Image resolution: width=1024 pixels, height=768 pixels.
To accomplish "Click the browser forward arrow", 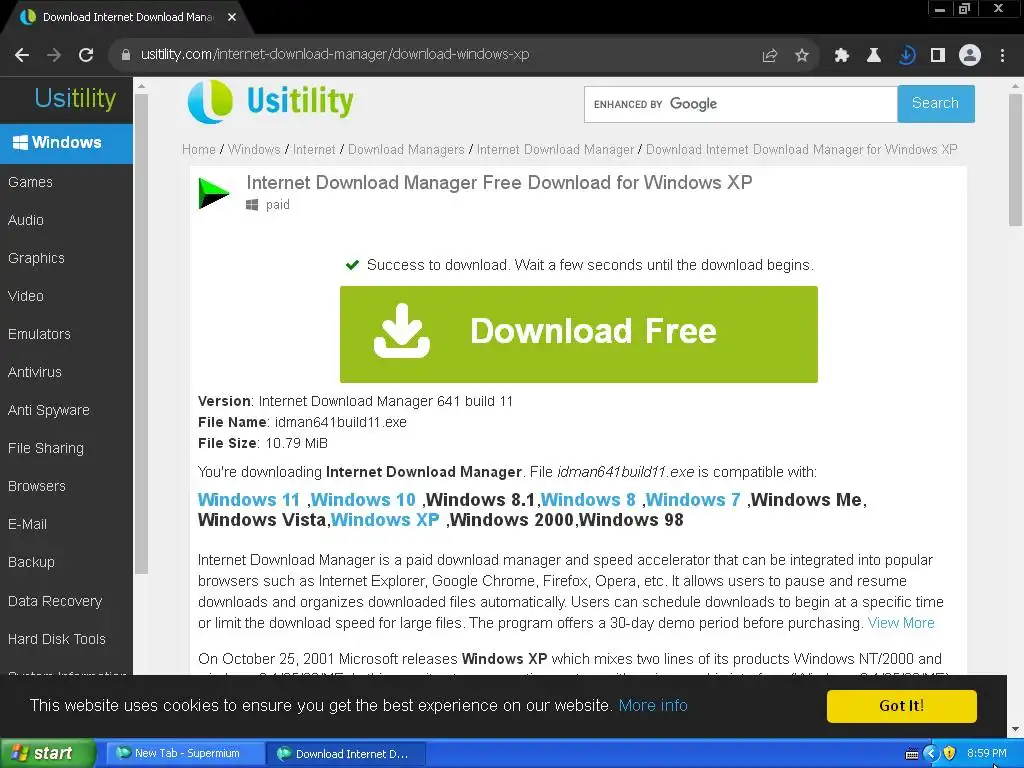I will coord(54,56).
